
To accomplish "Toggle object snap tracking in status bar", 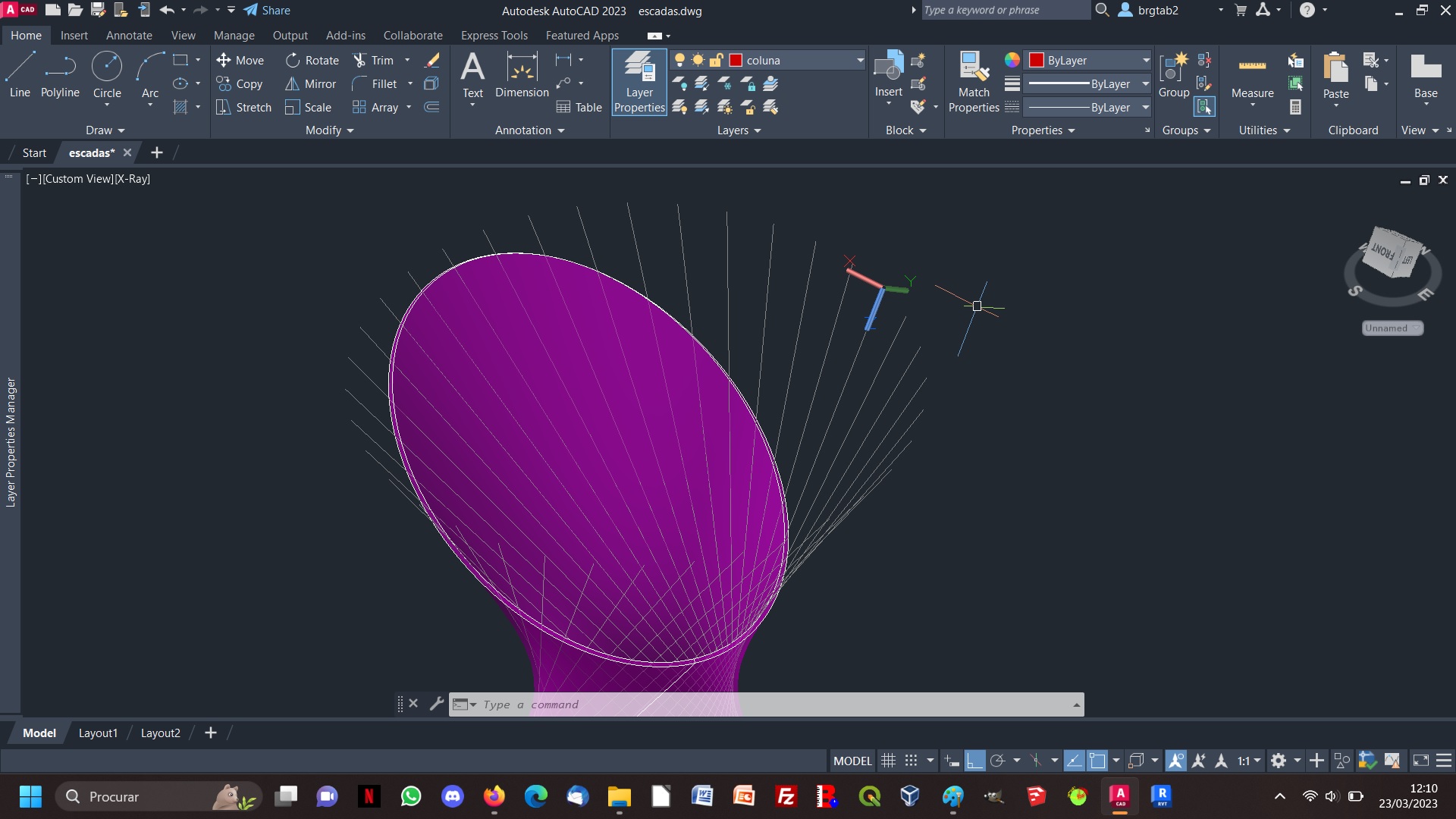I will point(1074,761).
